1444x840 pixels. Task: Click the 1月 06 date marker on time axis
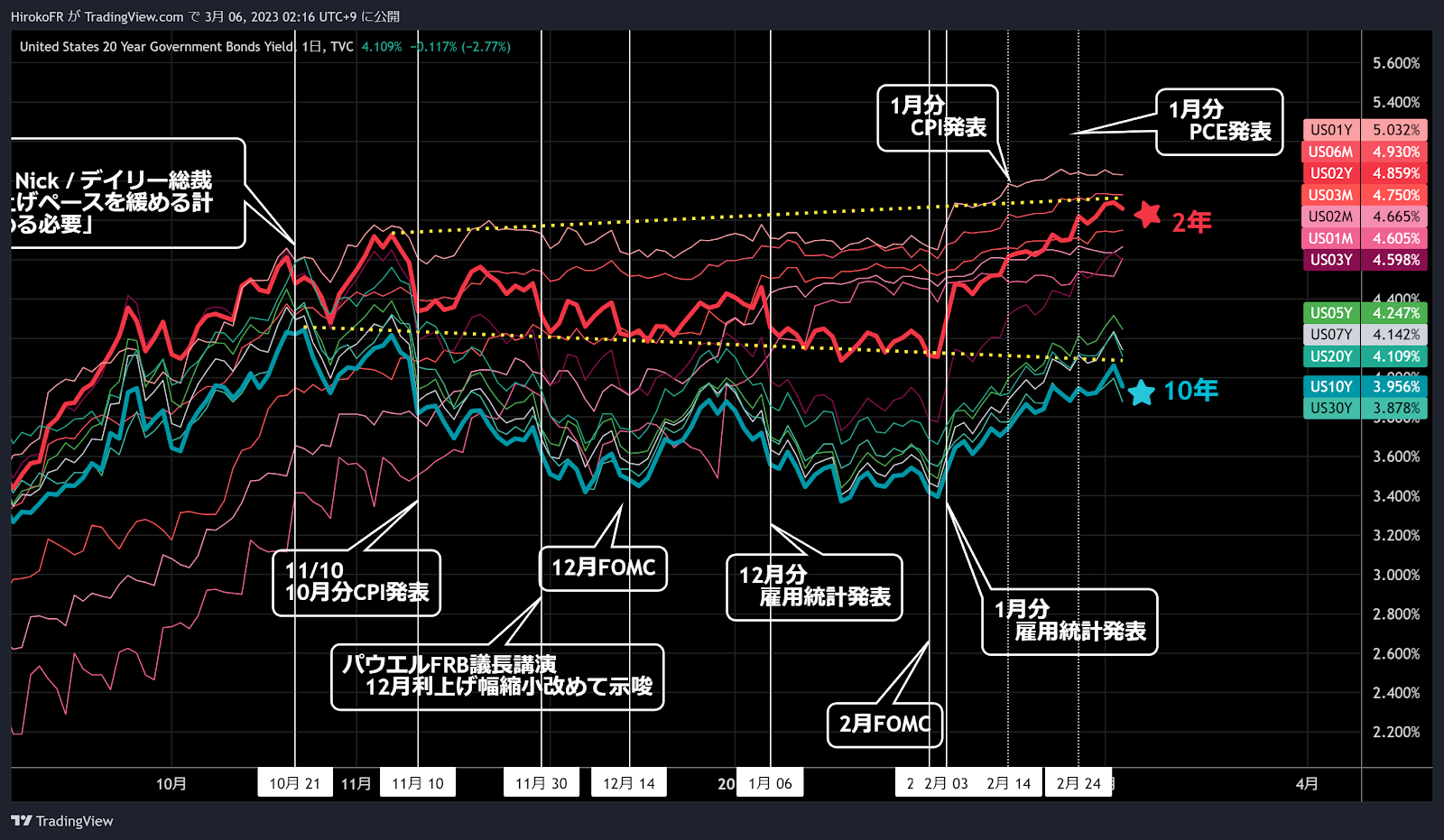pos(770,783)
